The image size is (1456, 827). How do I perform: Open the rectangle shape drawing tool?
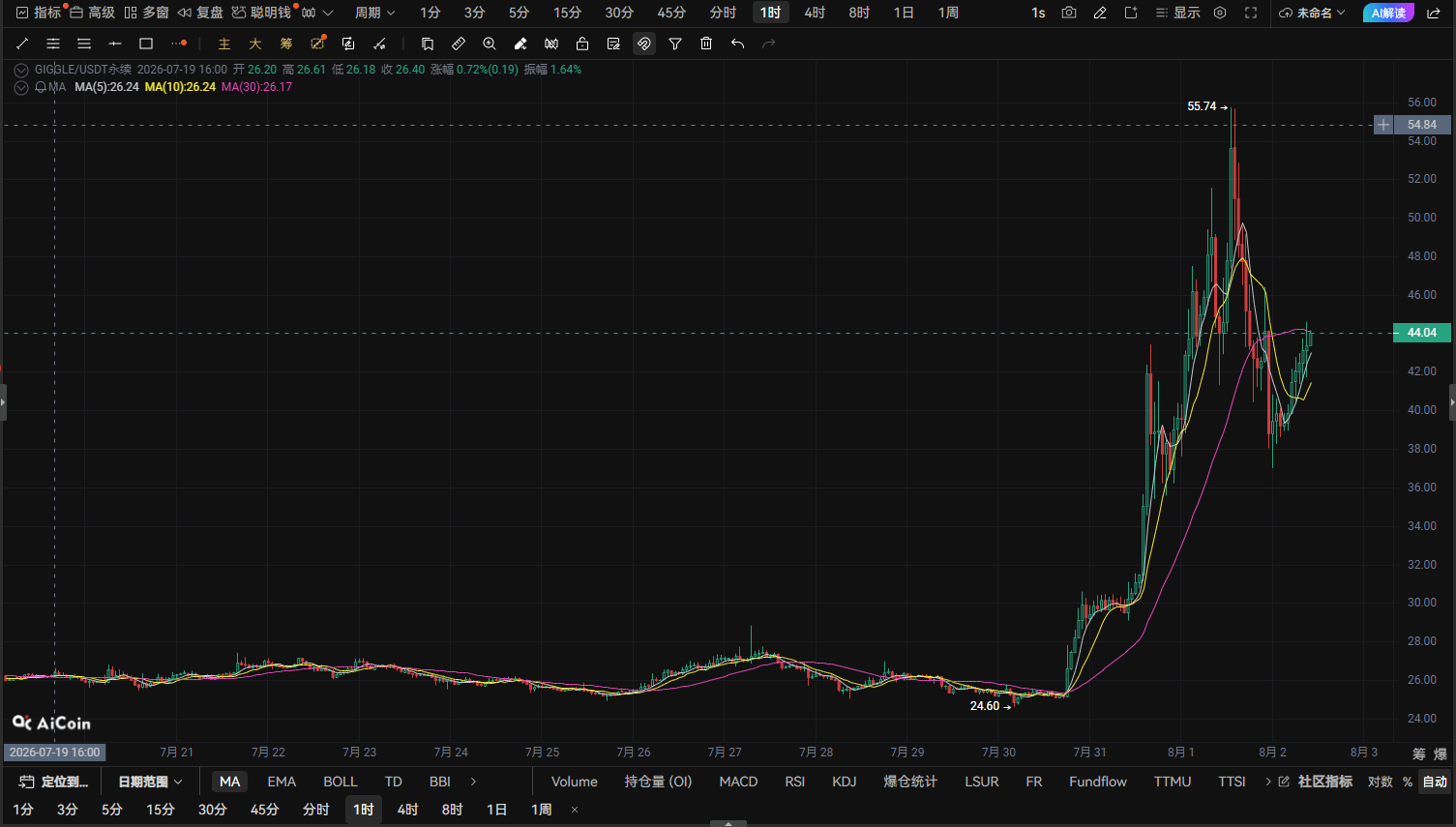pos(146,44)
